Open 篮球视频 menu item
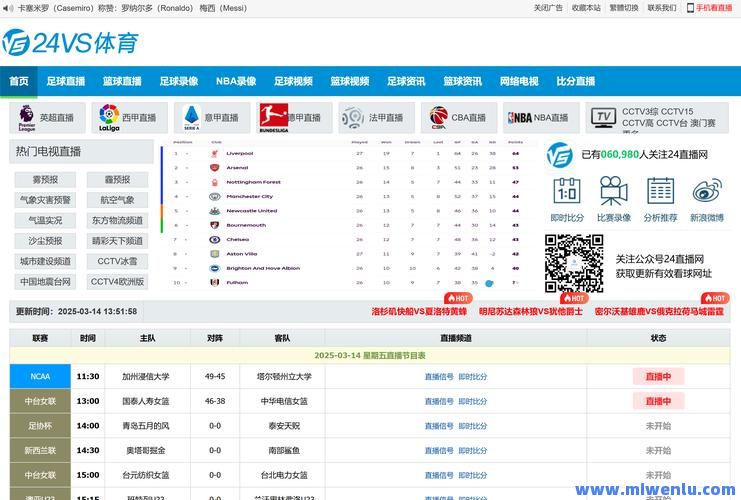This screenshot has height=500, width=741. point(350,81)
